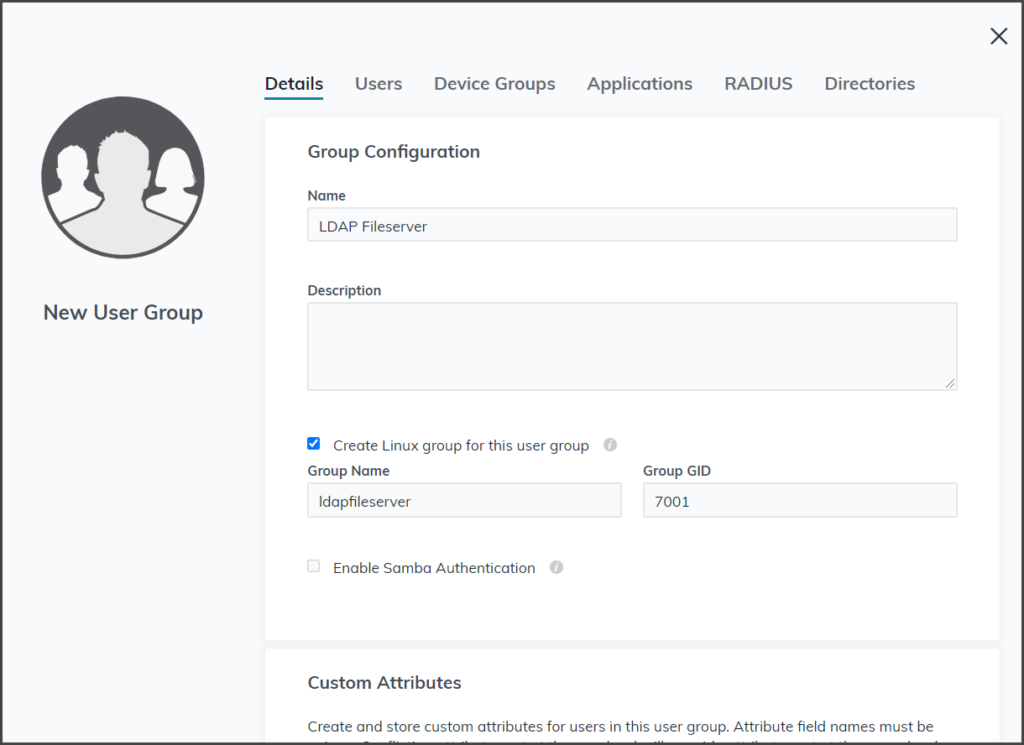The width and height of the screenshot is (1024, 745).
Task: Close the New User Group dialog
Action: tap(998, 35)
